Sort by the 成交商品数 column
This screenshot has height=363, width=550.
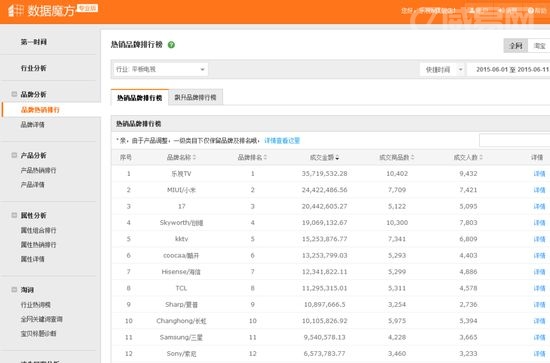(397, 157)
